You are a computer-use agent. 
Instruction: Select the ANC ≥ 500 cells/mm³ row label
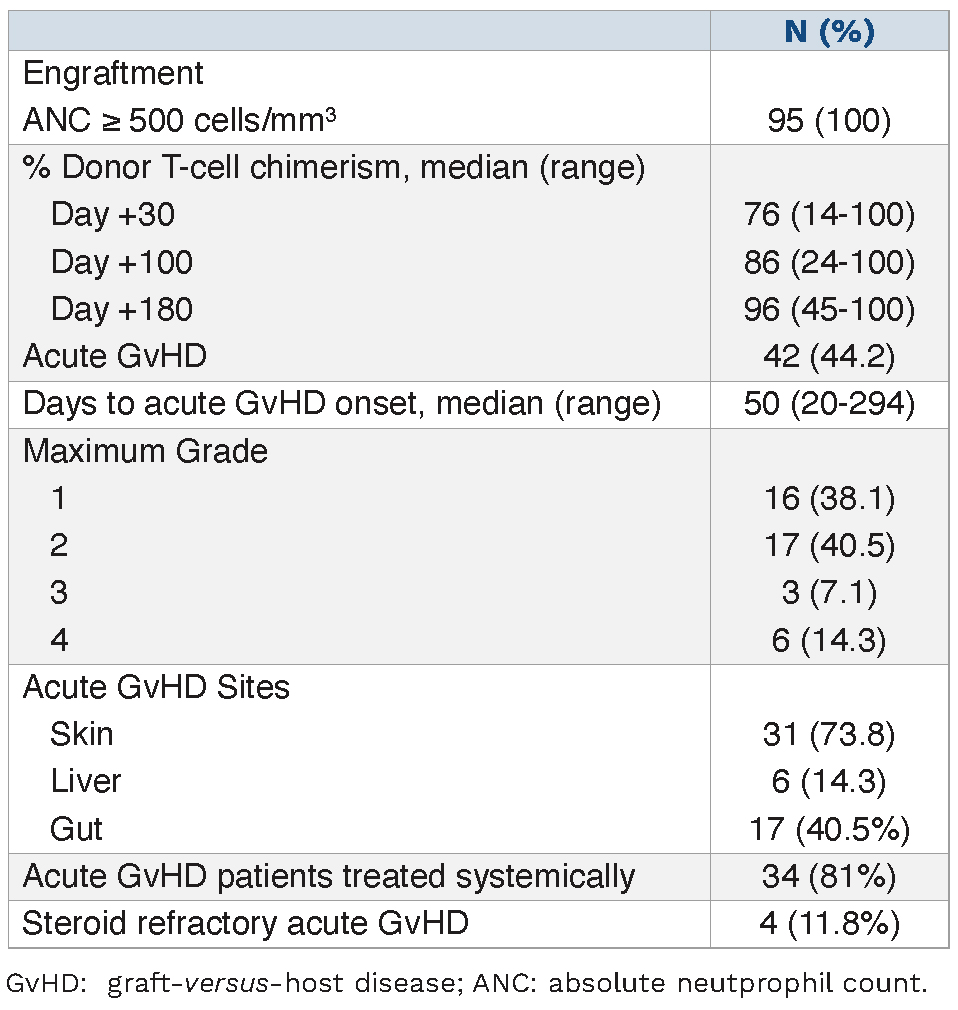point(179,121)
